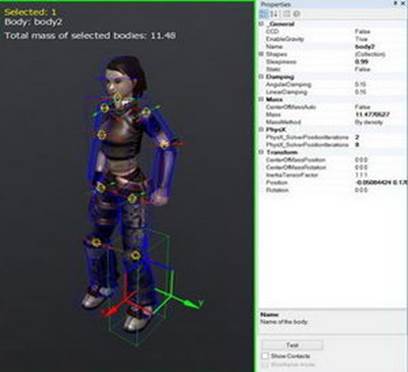Collapse the Mass category
The height and width of the screenshot is (372, 408).
click(x=262, y=99)
